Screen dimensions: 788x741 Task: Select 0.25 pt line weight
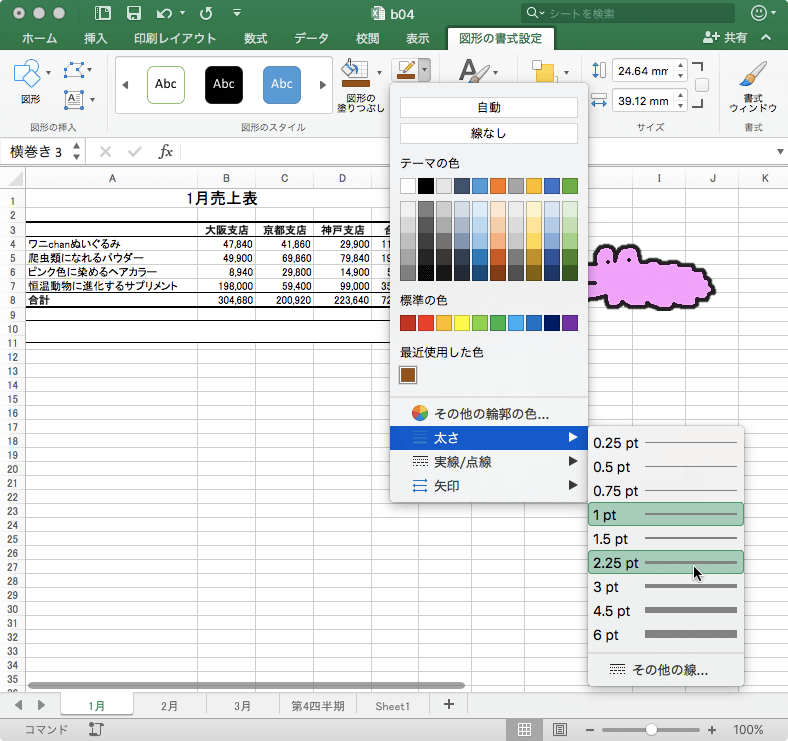(x=666, y=443)
